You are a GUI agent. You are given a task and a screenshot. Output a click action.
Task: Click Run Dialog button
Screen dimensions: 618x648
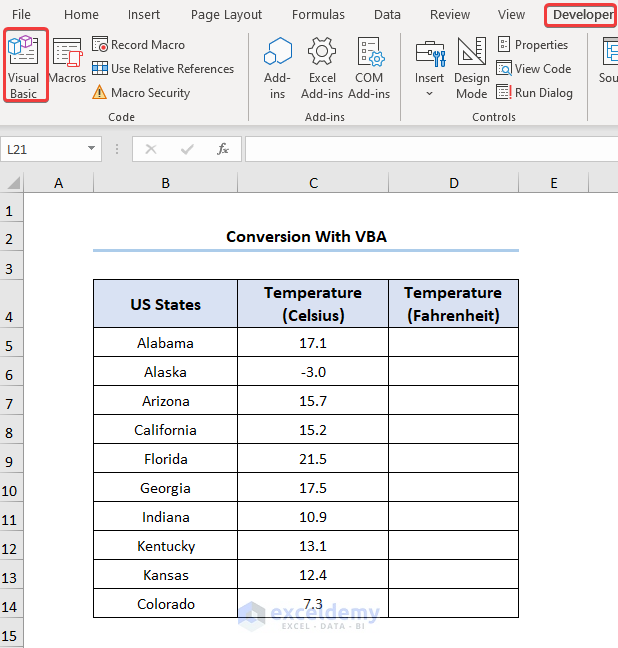tap(534, 93)
